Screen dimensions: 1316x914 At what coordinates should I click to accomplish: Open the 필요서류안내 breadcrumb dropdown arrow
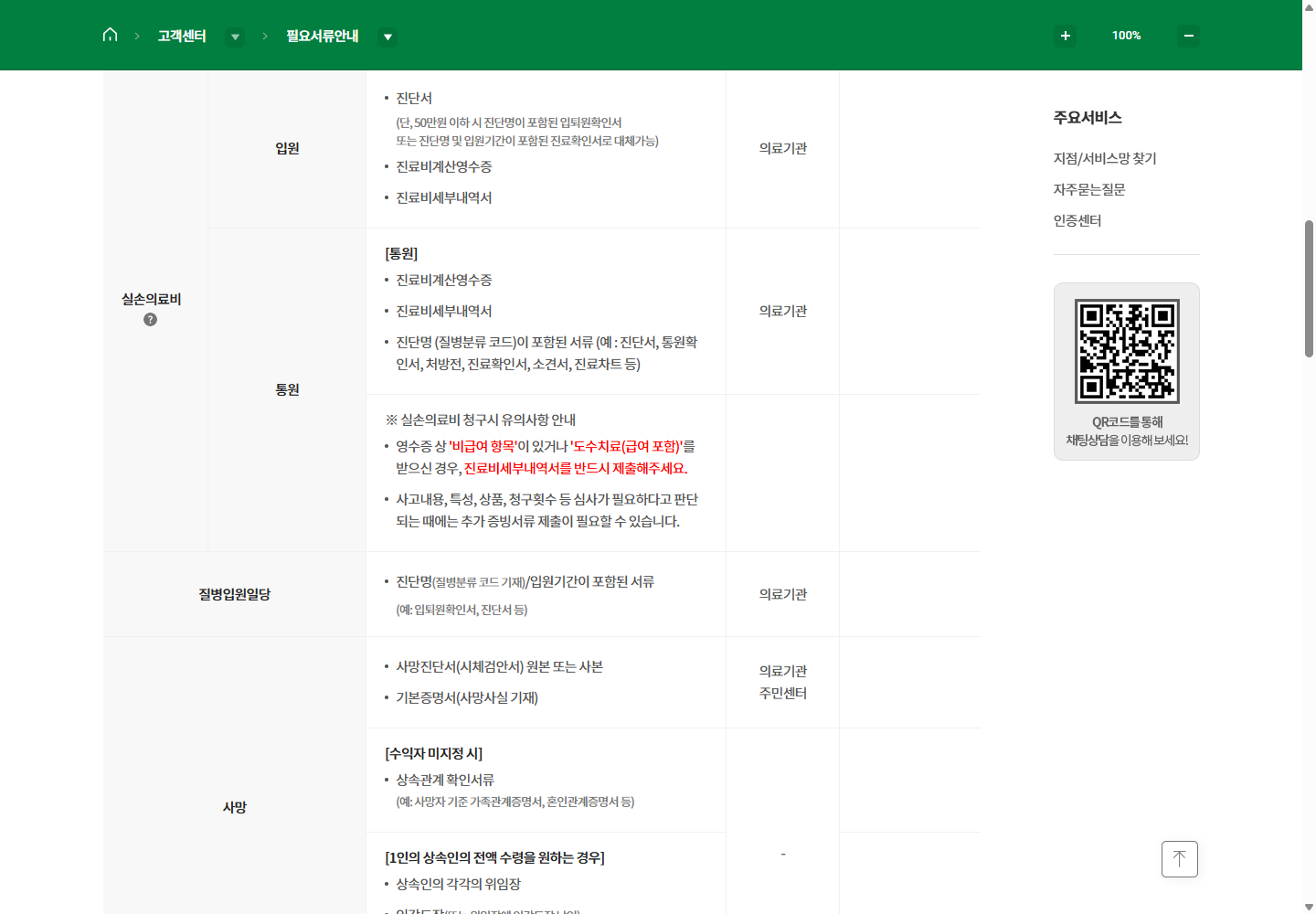click(387, 37)
